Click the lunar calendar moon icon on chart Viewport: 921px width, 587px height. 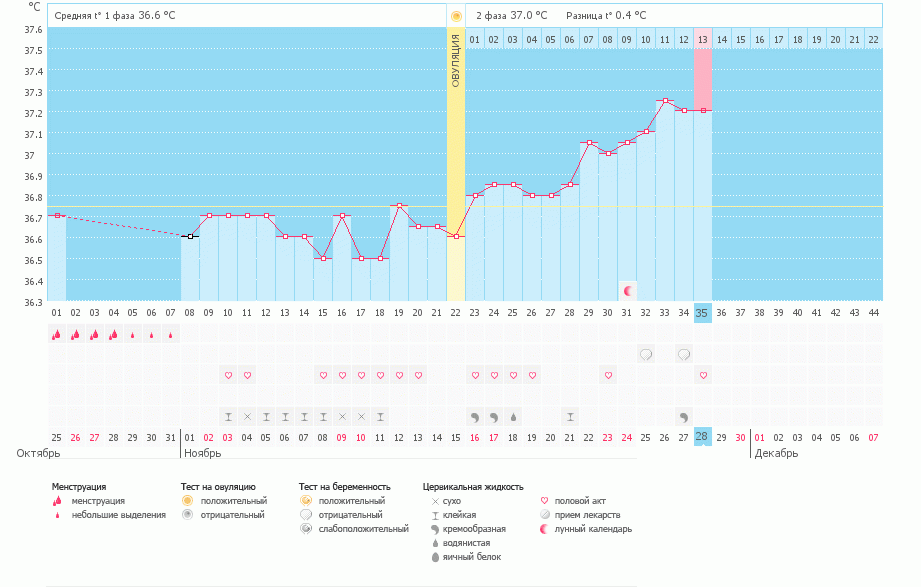click(x=628, y=291)
